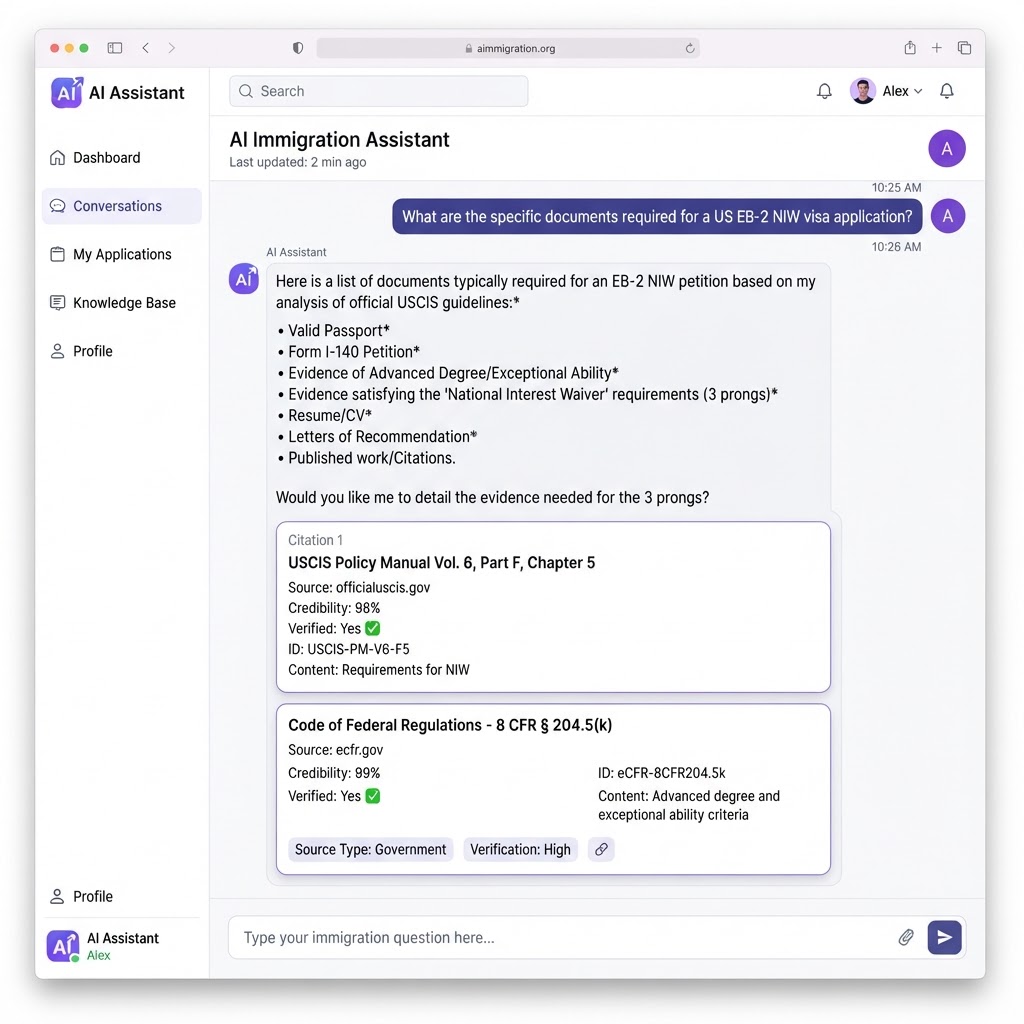Click 'Credibility: 99%' text
This screenshot has width=1024, height=1024.
(x=334, y=773)
